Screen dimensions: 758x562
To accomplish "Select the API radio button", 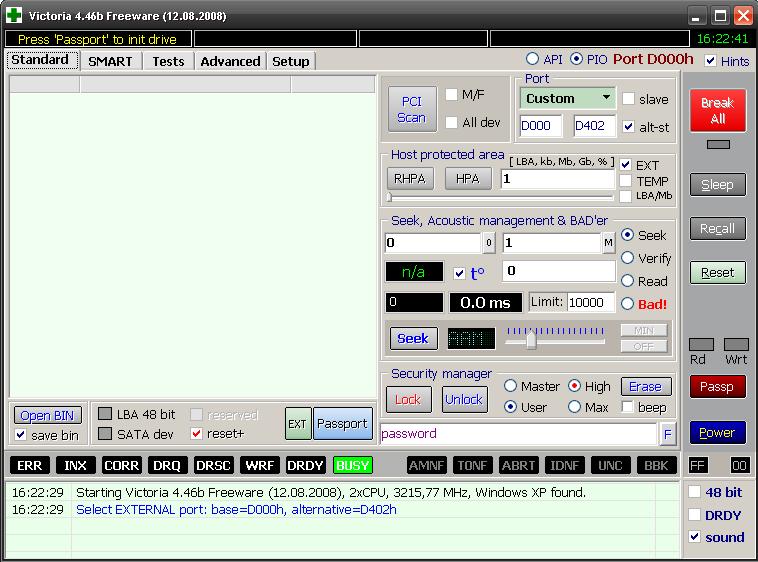I will (532, 59).
